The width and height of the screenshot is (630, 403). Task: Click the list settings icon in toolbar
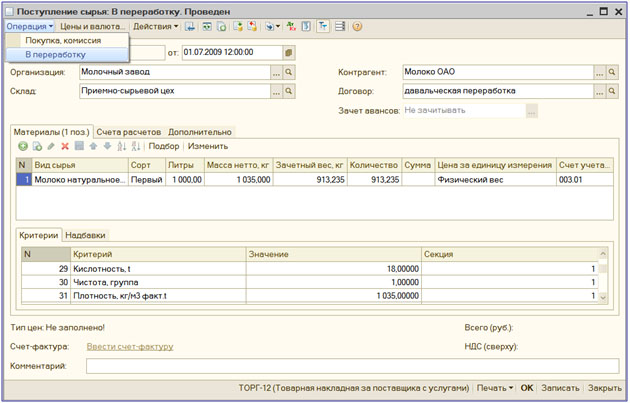click(340, 27)
